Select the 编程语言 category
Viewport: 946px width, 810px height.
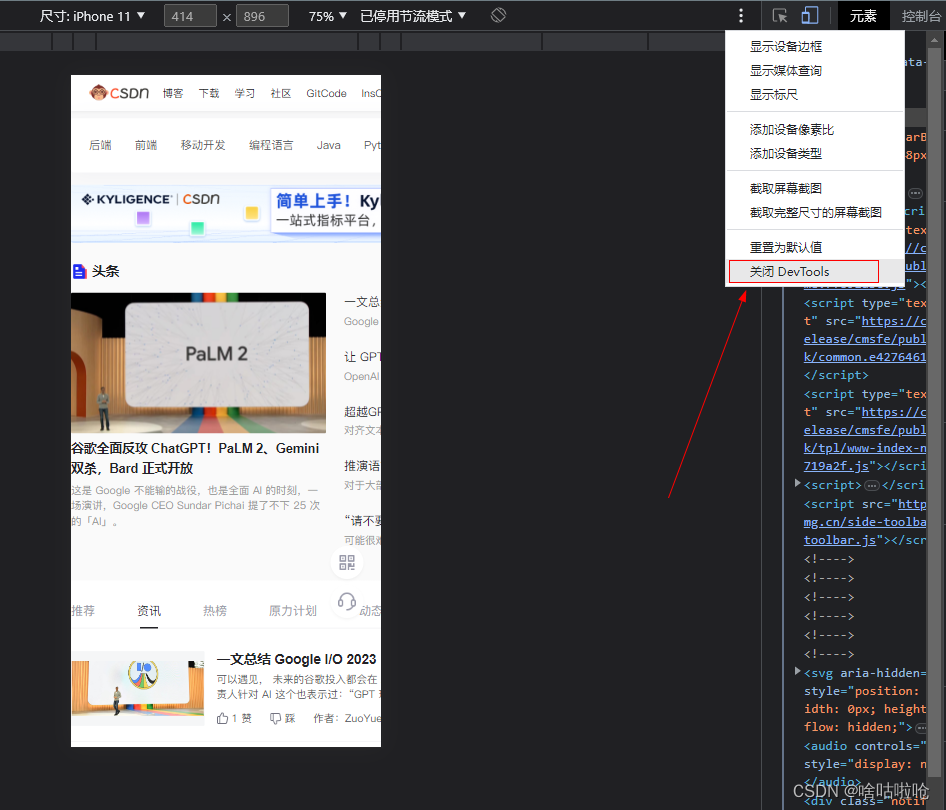pos(271,145)
